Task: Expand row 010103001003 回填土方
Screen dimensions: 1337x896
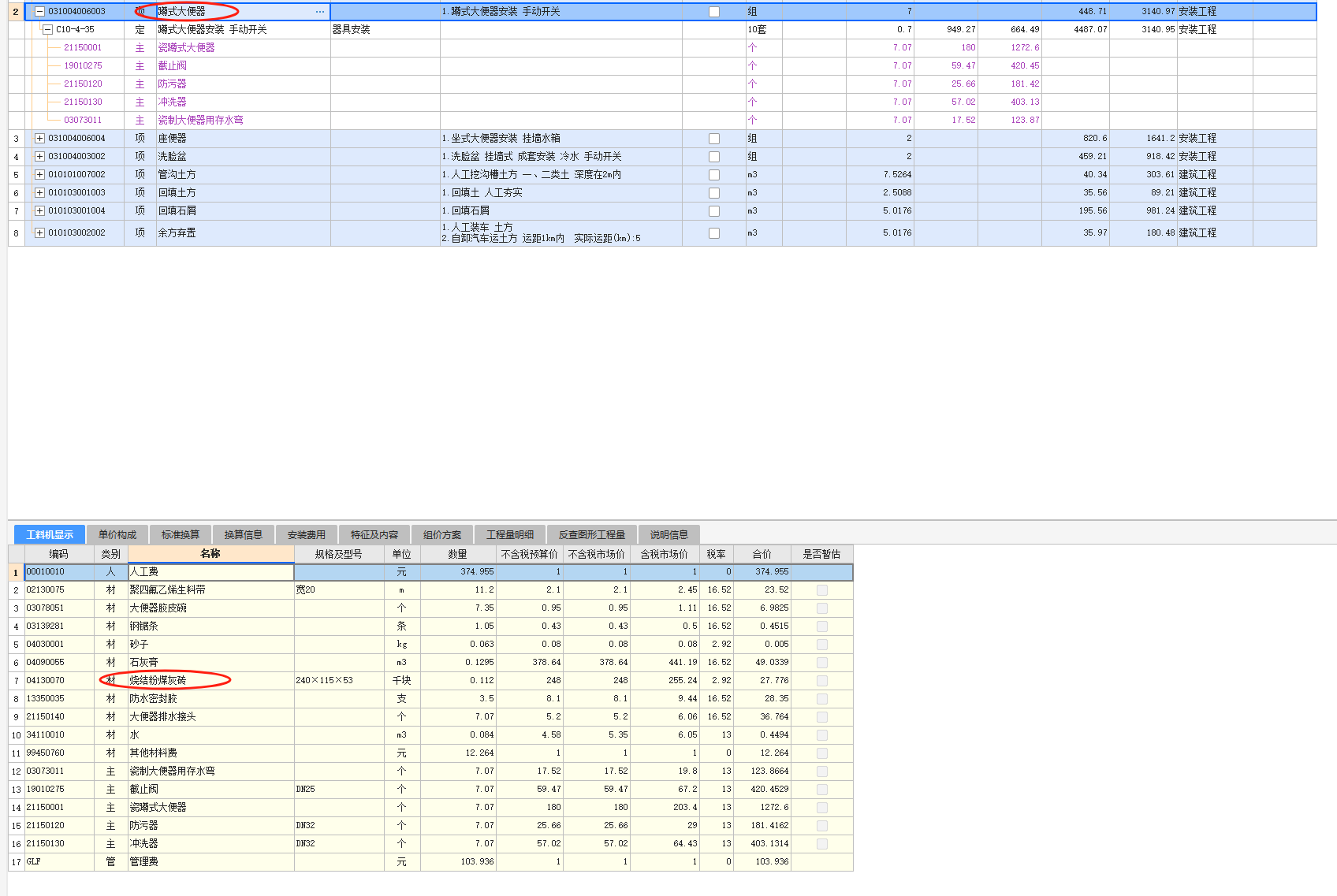Action: pos(39,193)
